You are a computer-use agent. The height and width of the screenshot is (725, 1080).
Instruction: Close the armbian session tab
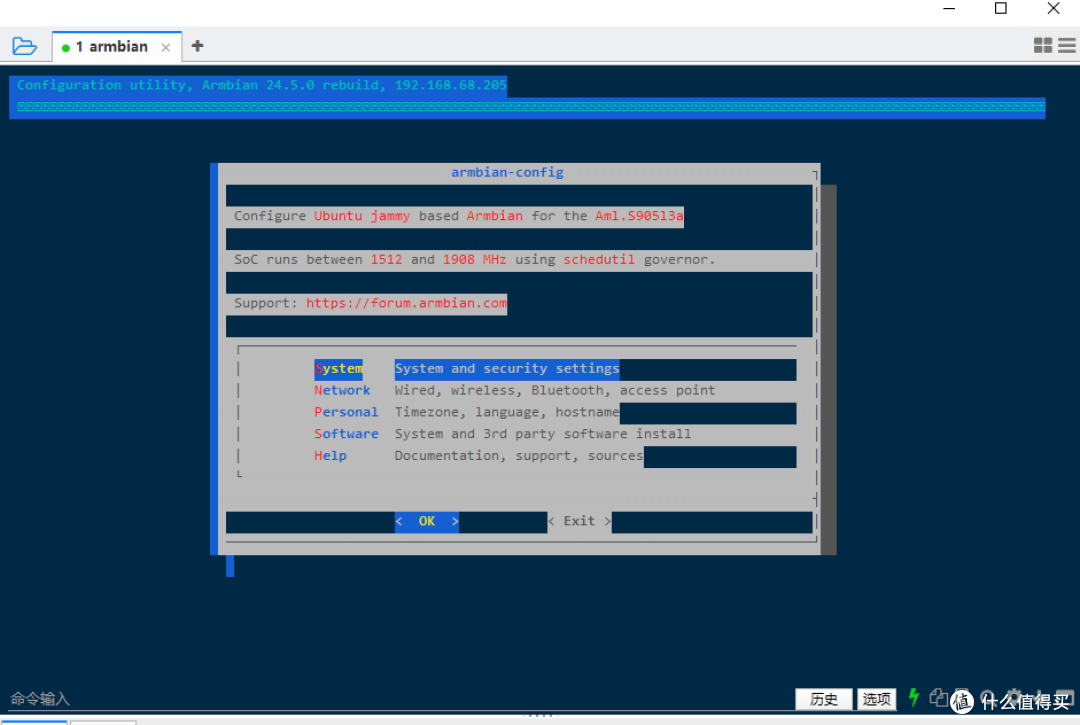click(x=166, y=48)
